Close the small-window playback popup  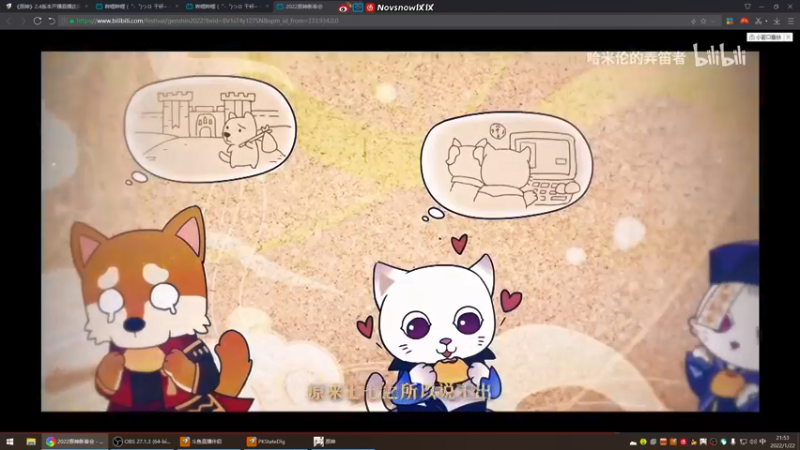[788, 37]
